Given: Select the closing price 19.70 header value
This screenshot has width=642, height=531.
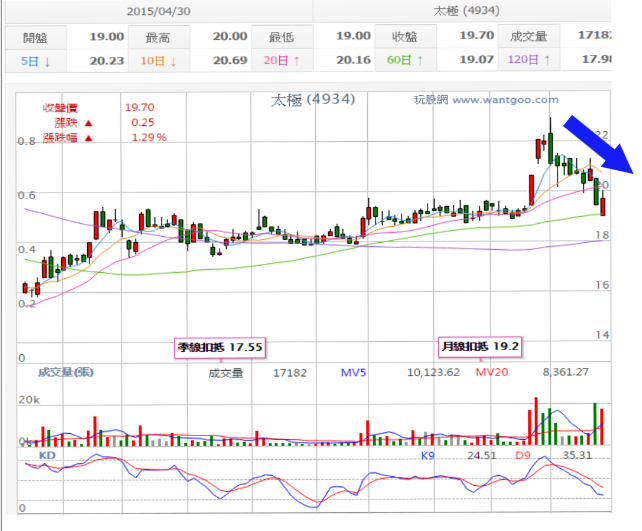Looking at the screenshot, I should coord(477,36).
